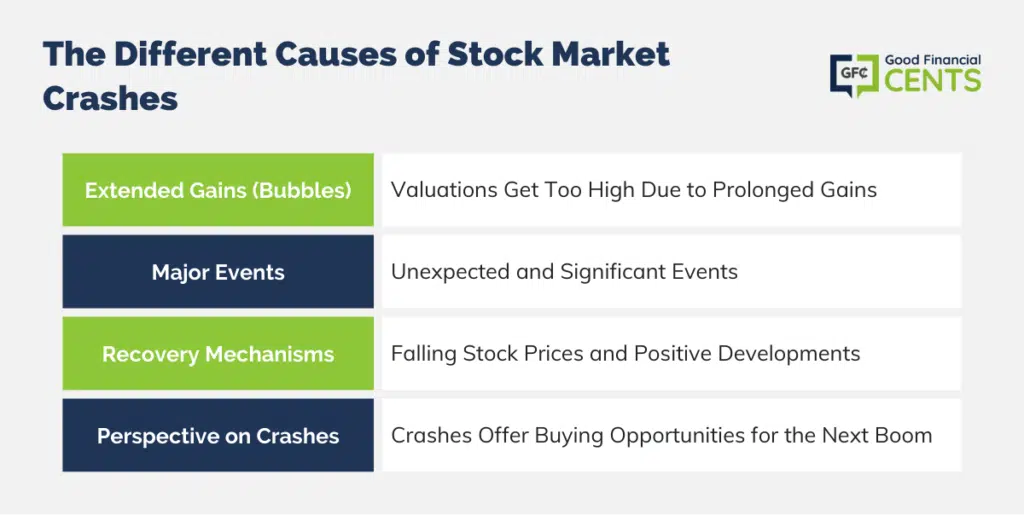The height and width of the screenshot is (515, 1024).
Task: Select the Extended Gains (Bubbles) label cell
Action: tap(218, 190)
